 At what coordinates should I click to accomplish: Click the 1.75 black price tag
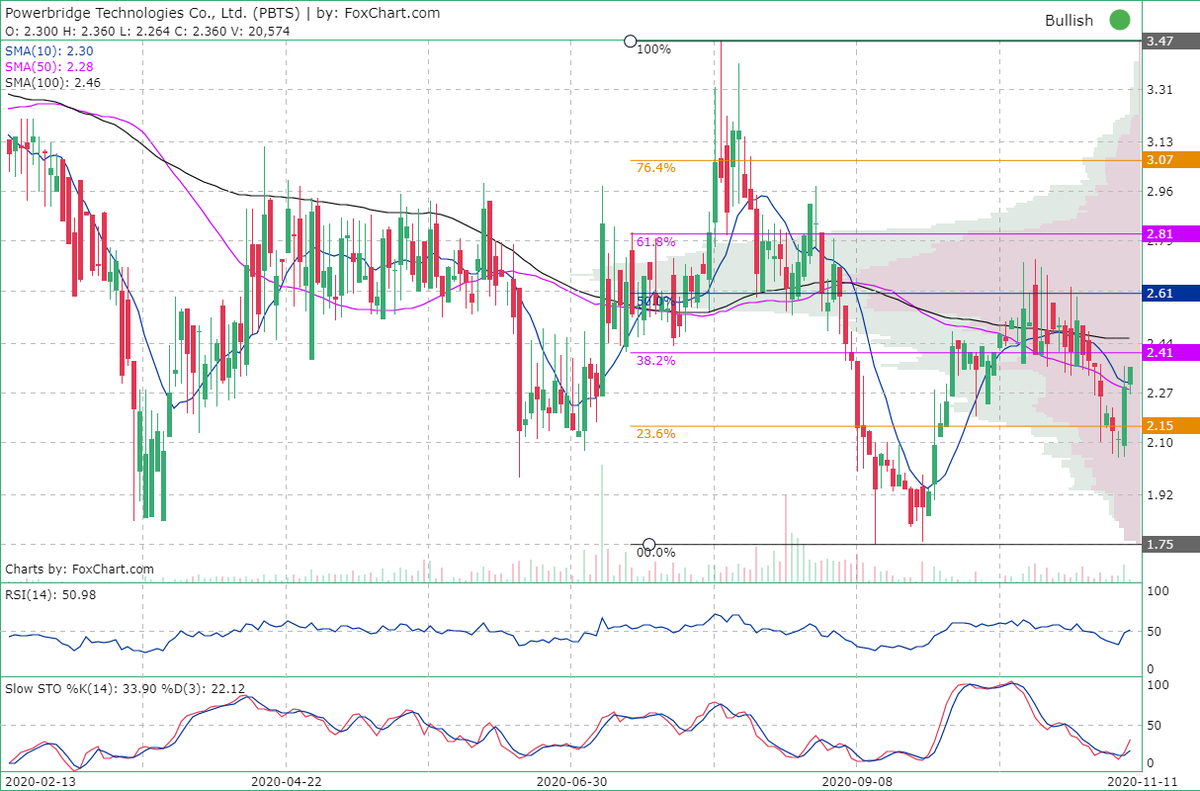click(1170, 545)
